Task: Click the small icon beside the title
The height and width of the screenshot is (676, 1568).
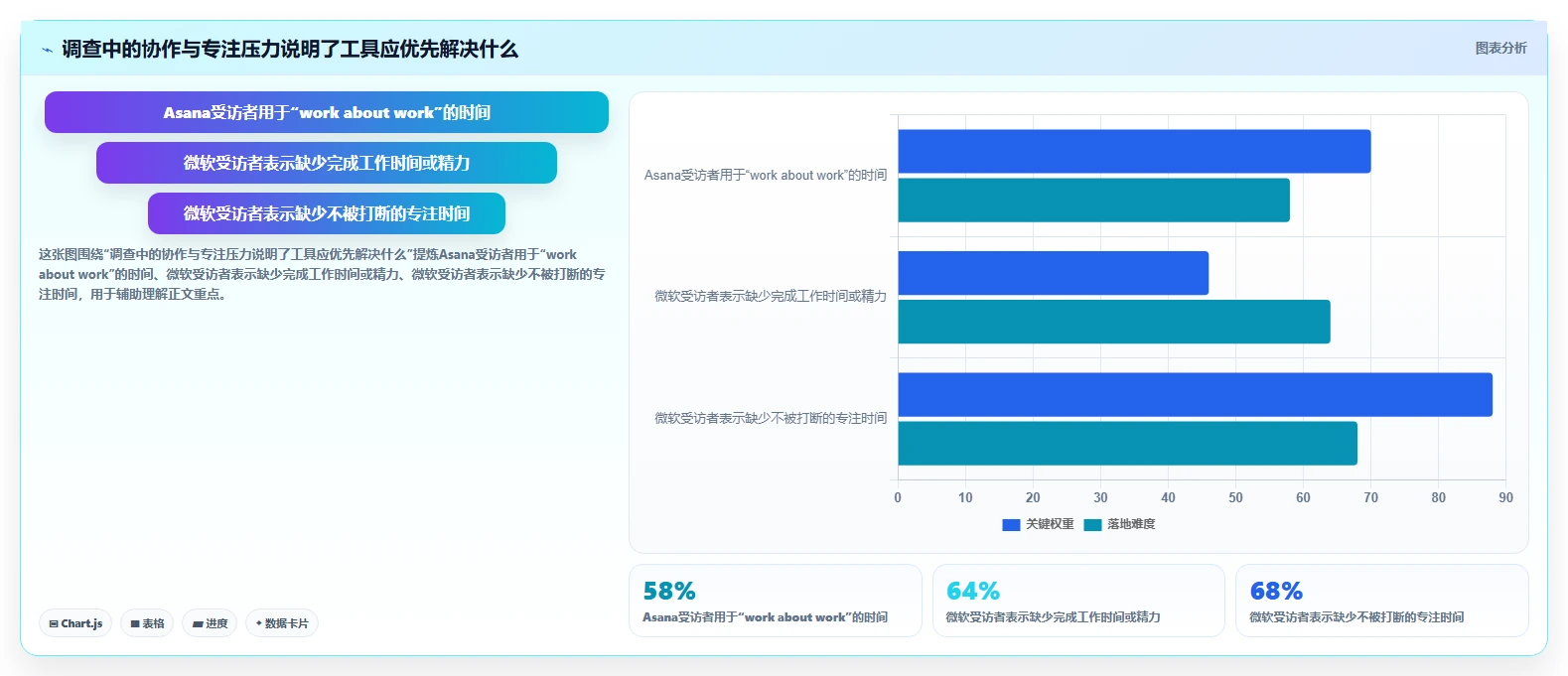Action: [47, 50]
